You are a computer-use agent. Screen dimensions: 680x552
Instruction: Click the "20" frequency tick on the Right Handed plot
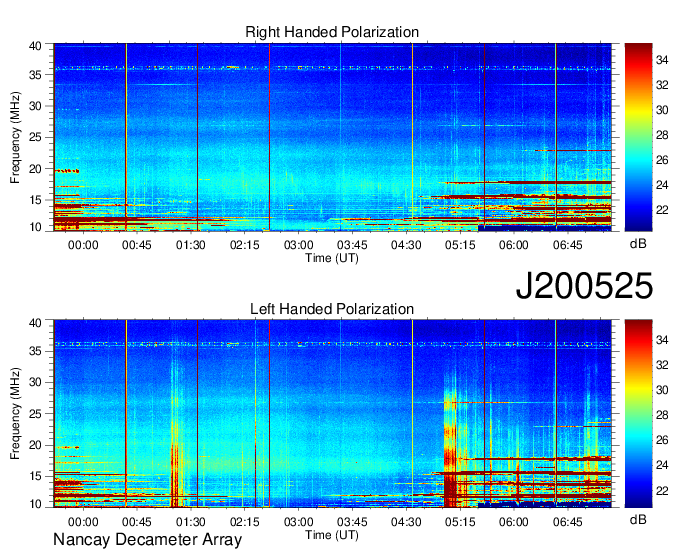pos(35,169)
